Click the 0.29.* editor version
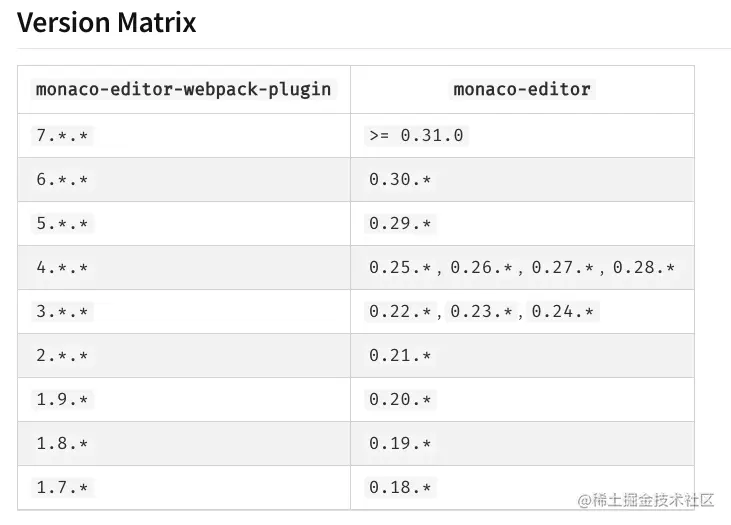The height and width of the screenshot is (525, 731). [x=400, y=223]
